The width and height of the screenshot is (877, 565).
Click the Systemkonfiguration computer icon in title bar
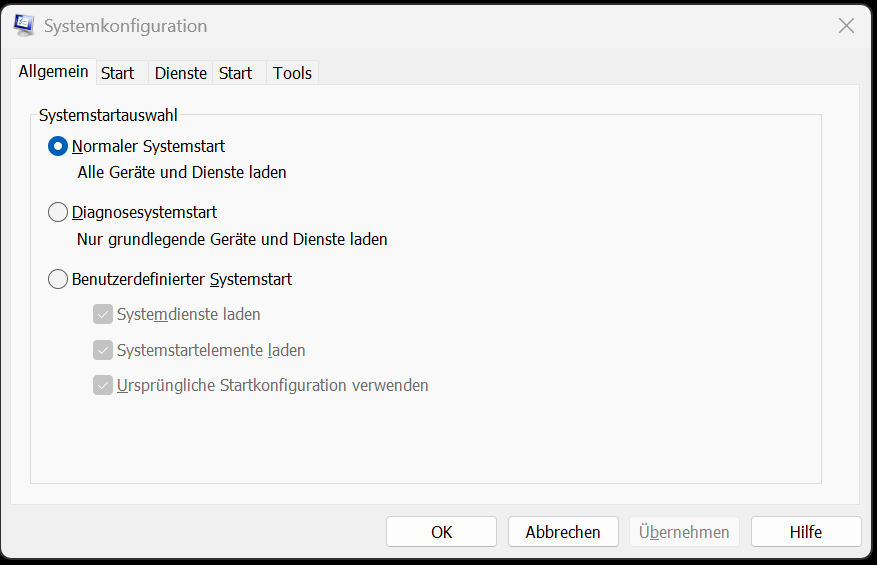[24, 25]
